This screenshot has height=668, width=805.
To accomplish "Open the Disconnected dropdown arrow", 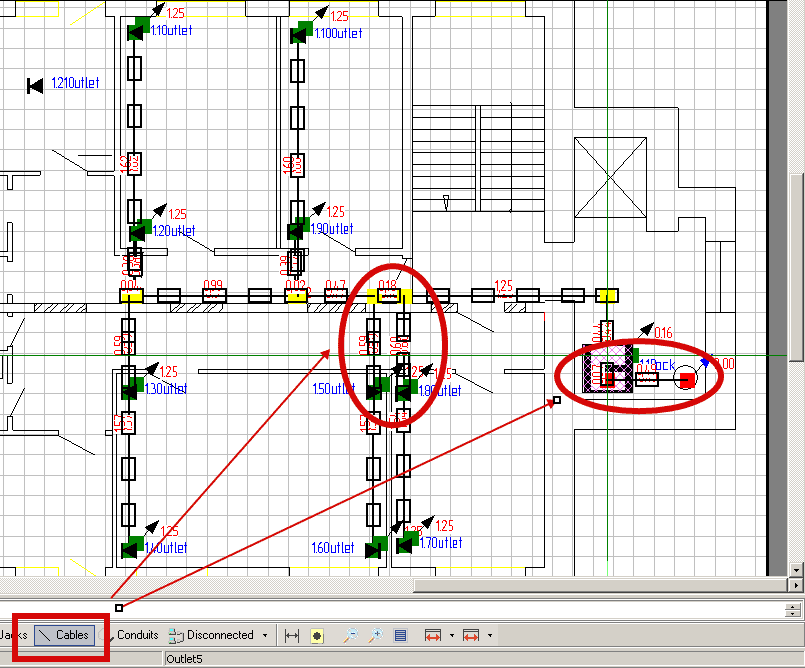I will (x=265, y=635).
